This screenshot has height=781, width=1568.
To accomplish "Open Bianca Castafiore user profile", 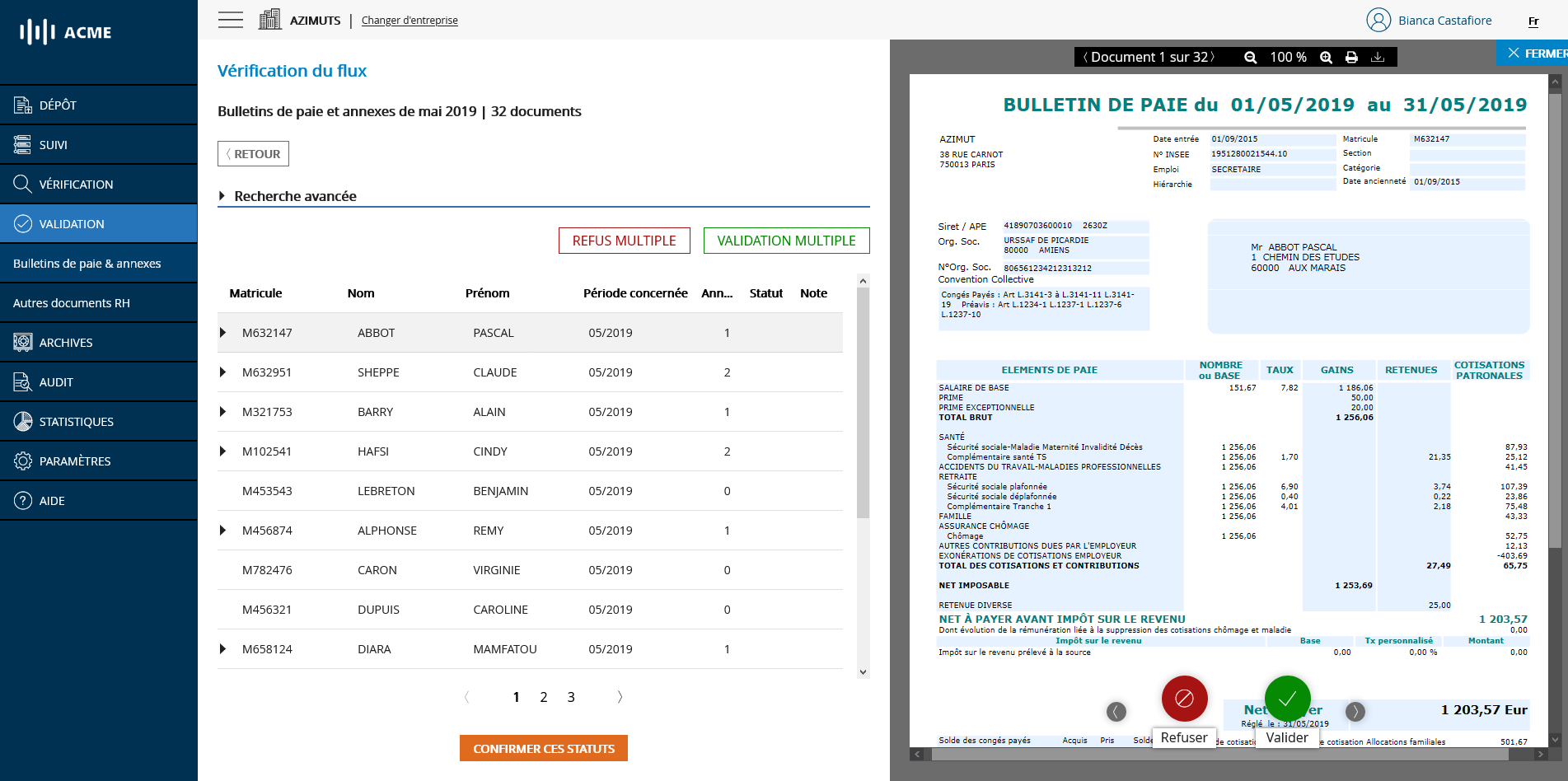I will 1430,20.
